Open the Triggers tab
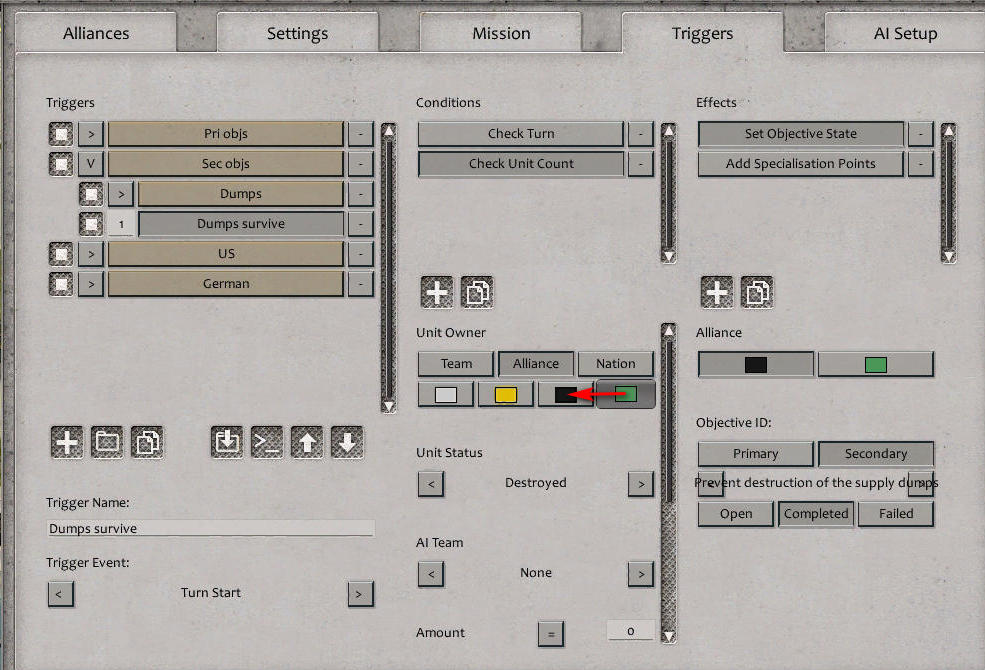 point(702,33)
